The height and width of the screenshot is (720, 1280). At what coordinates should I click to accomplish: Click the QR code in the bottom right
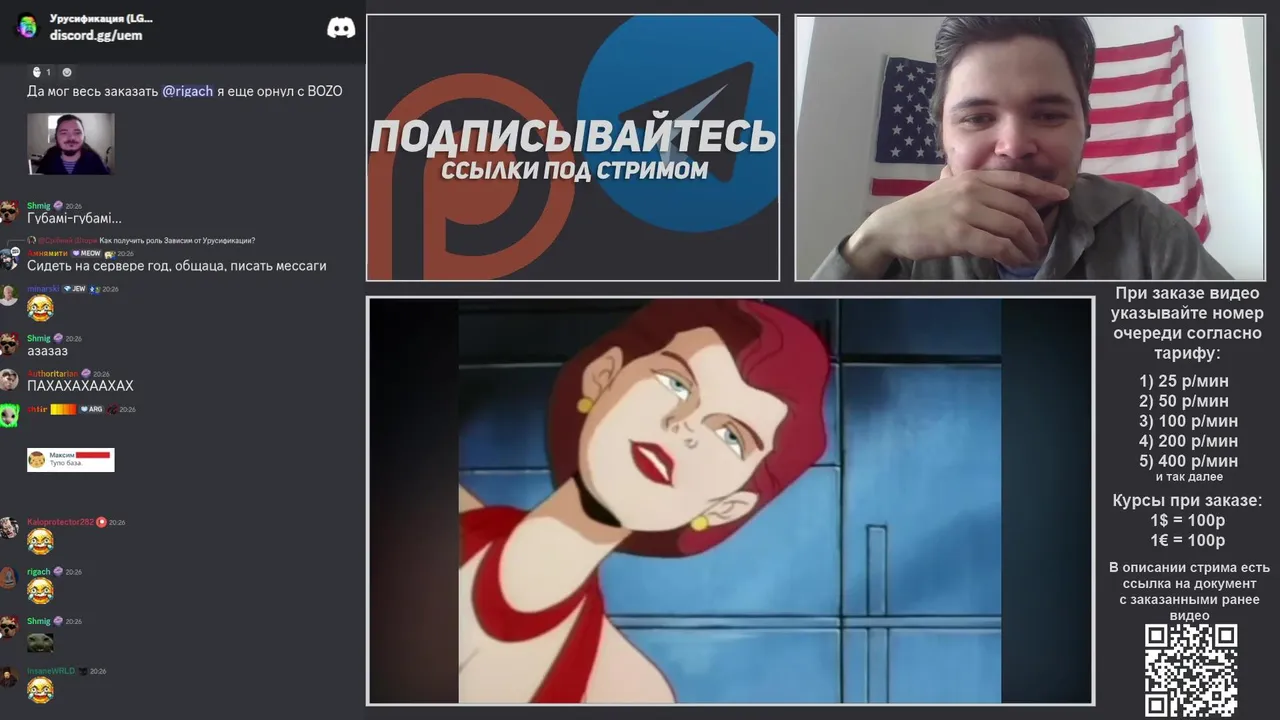(1191, 670)
